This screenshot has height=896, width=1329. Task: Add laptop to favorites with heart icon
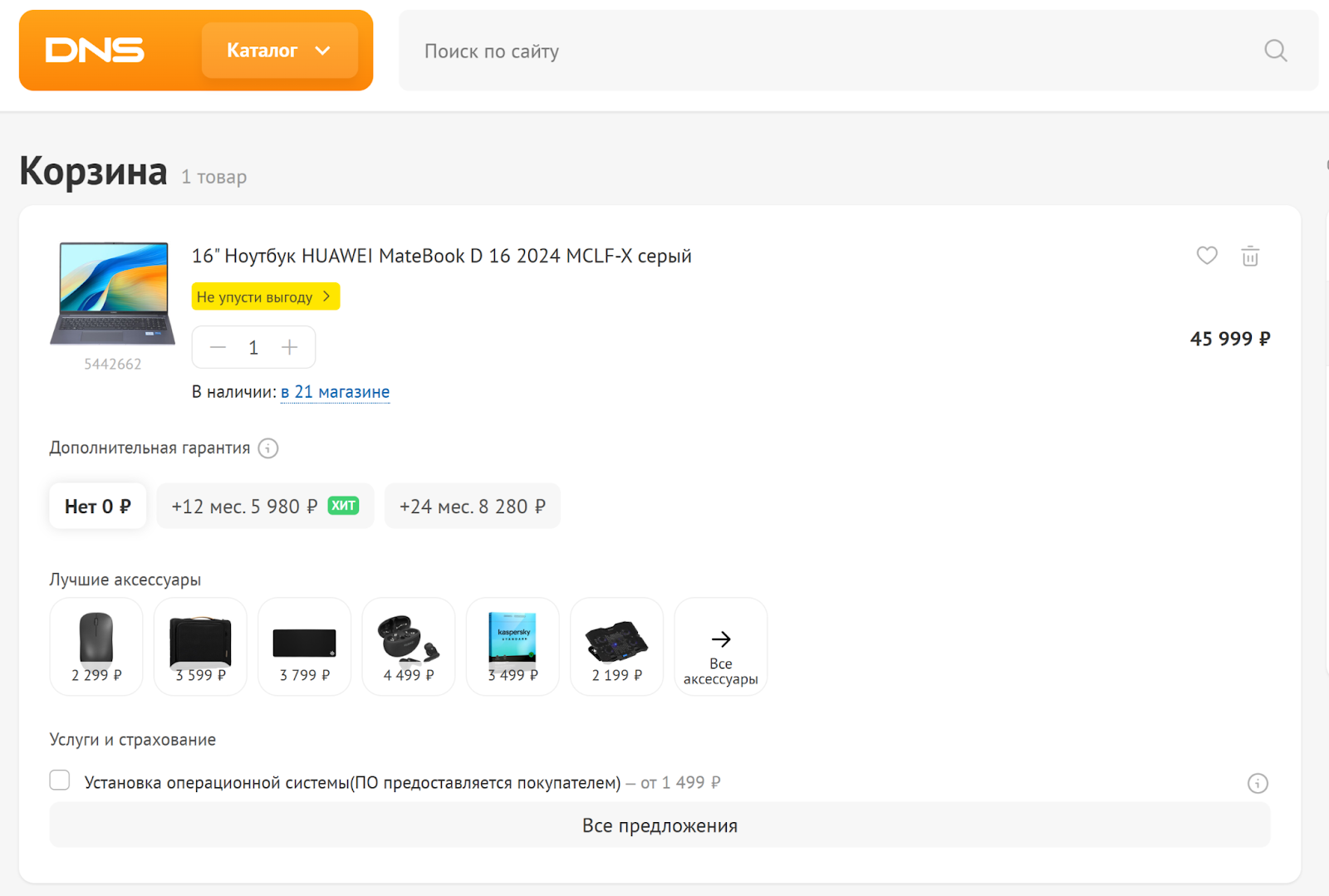click(1207, 256)
